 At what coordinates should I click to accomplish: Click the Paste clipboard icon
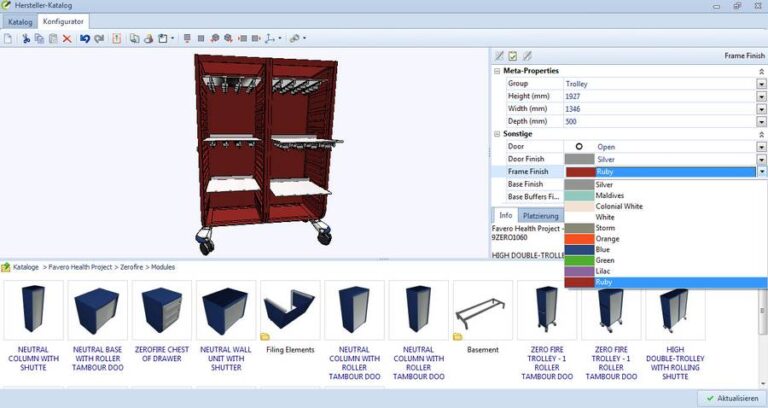pos(53,38)
